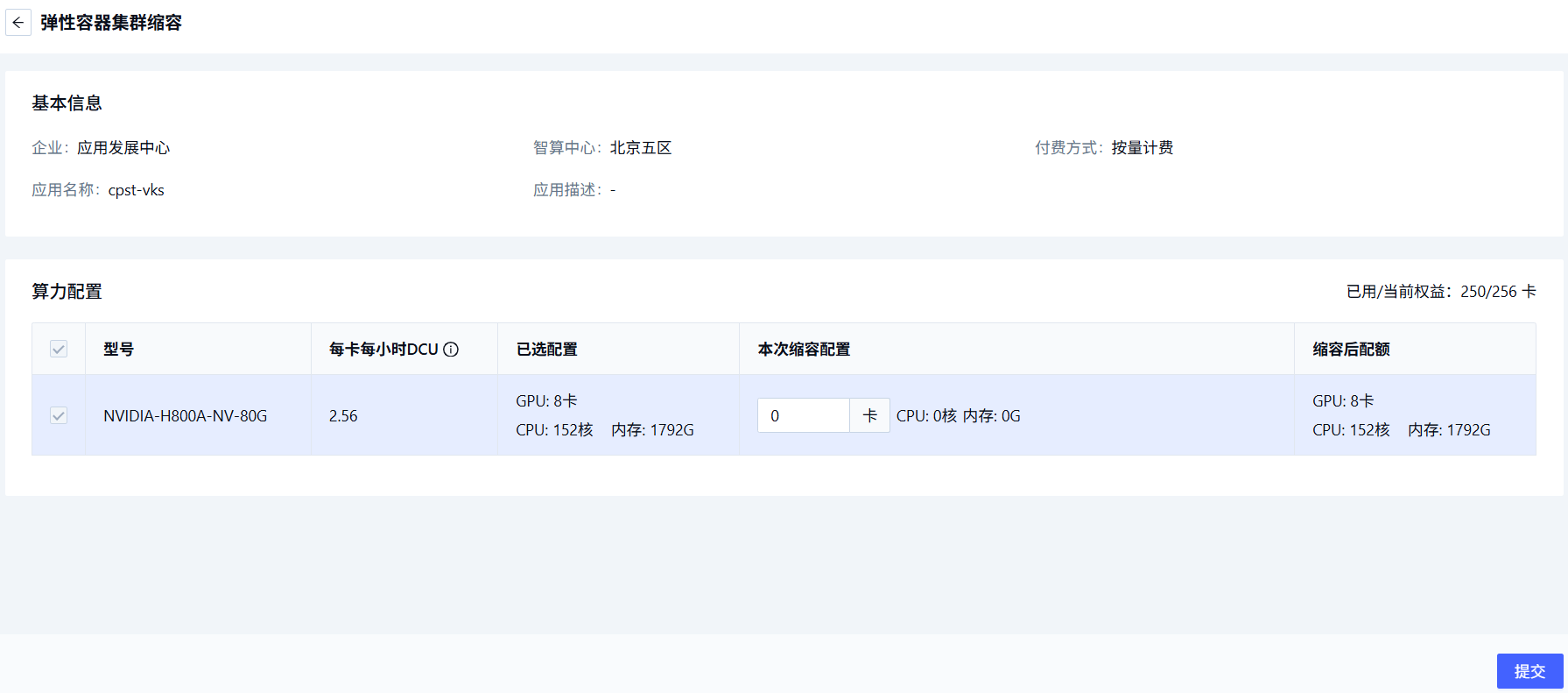Click the 缩容后配额 column header
Image resolution: width=1568 pixels, height=693 pixels.
pos(1351,350)
